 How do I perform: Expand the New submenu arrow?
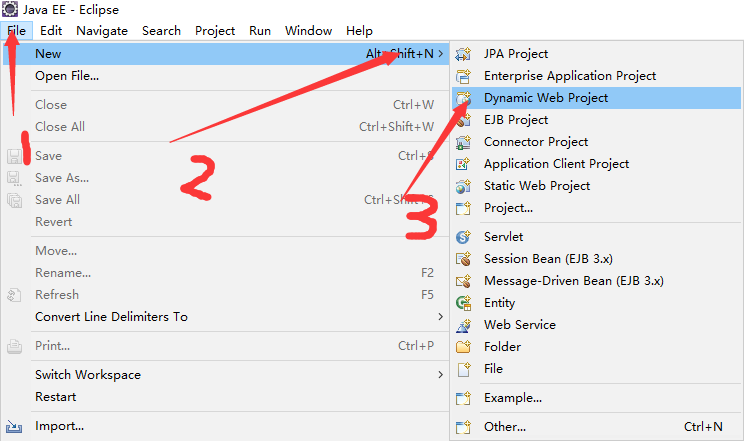pyautogui.click(x=441, y=54)
